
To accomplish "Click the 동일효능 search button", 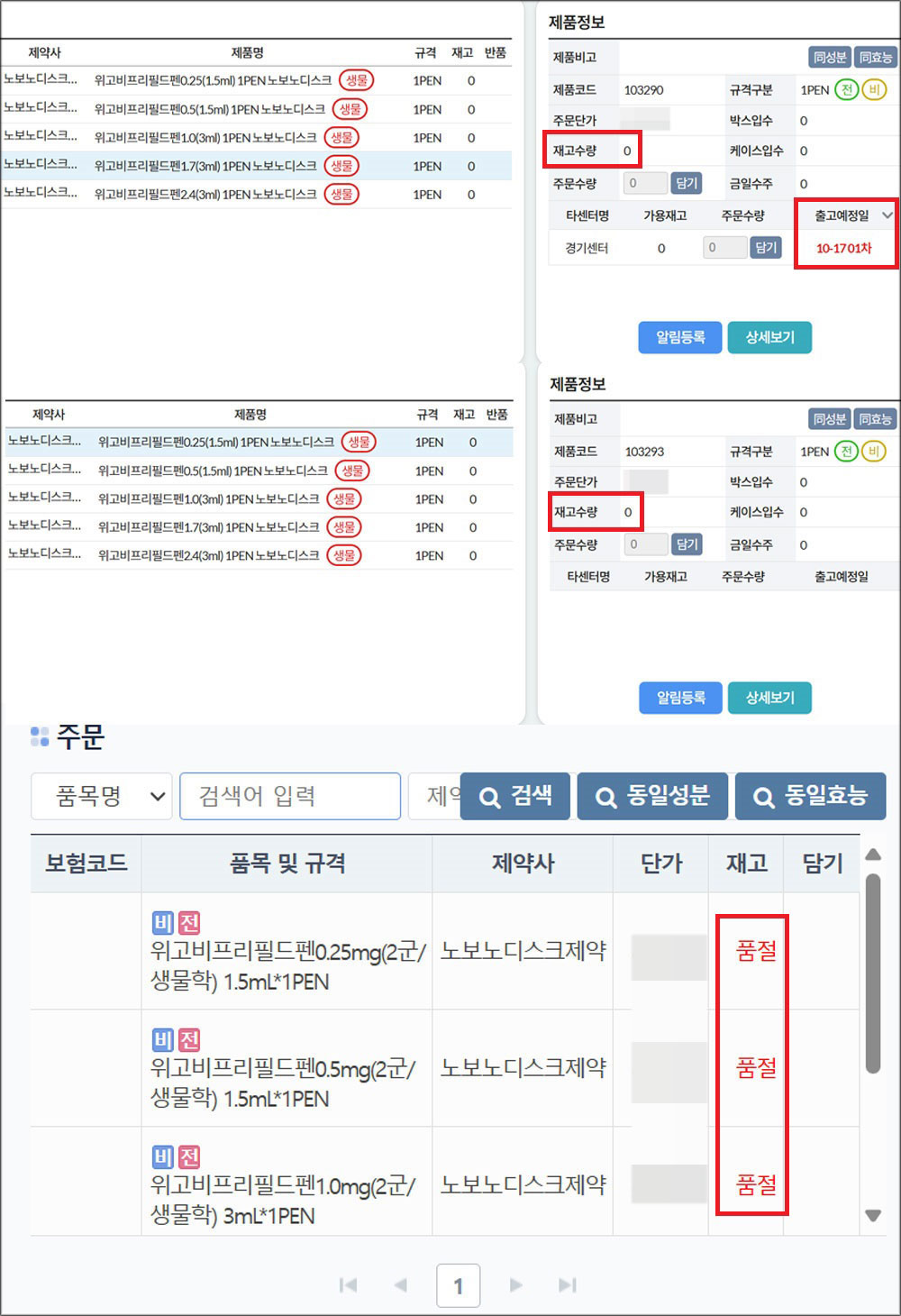I will click(811, 796).
